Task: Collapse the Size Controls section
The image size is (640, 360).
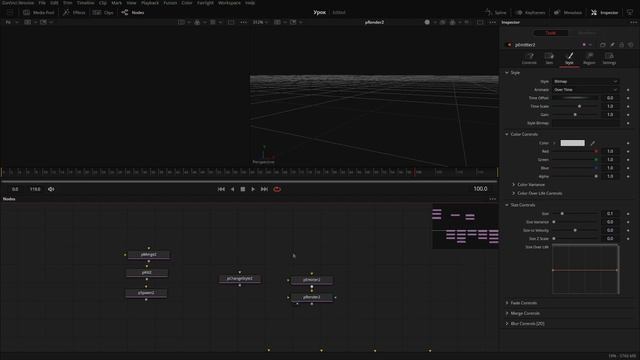Action: coord(507,205)
